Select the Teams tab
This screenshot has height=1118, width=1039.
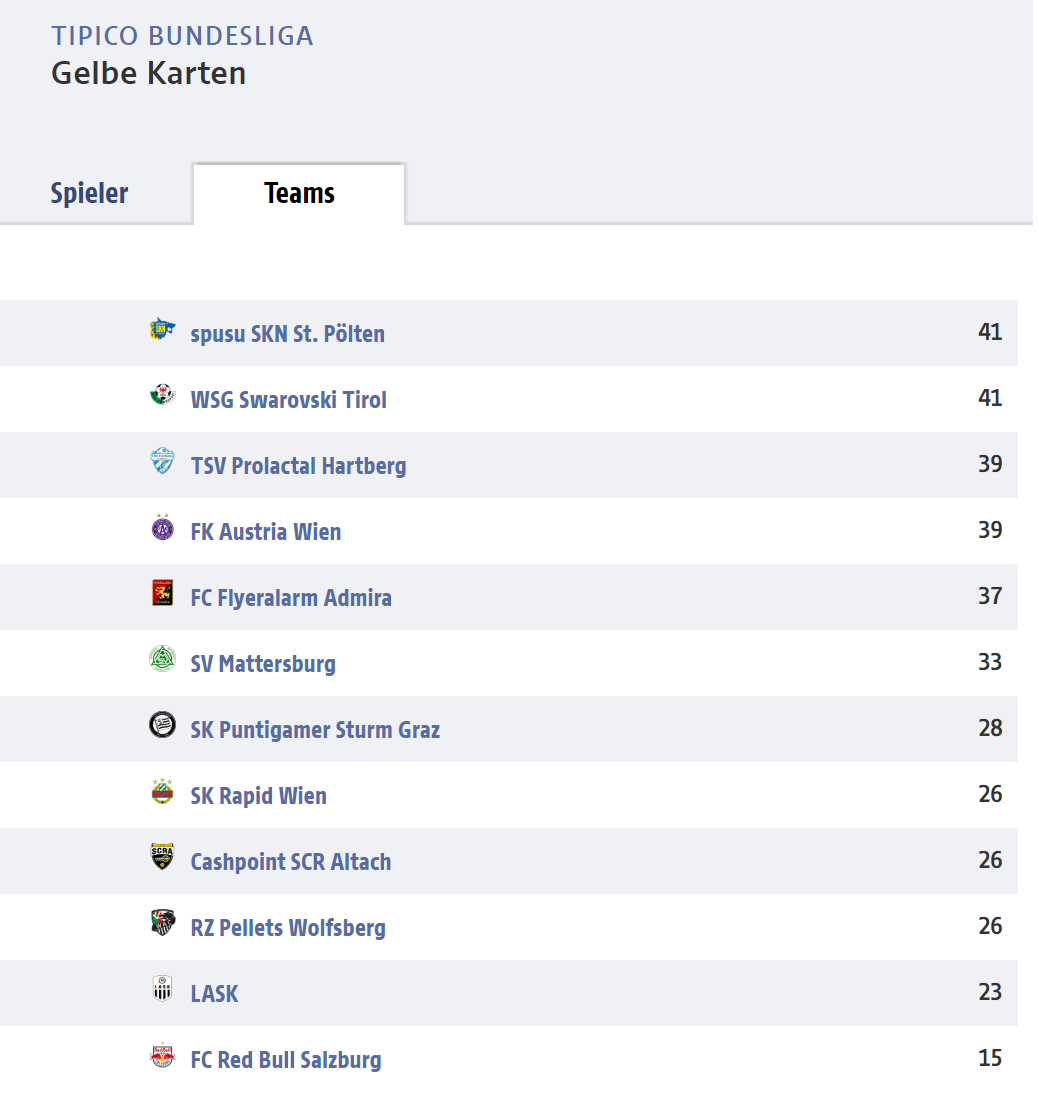pyautogui.click(x=299, y=193)
